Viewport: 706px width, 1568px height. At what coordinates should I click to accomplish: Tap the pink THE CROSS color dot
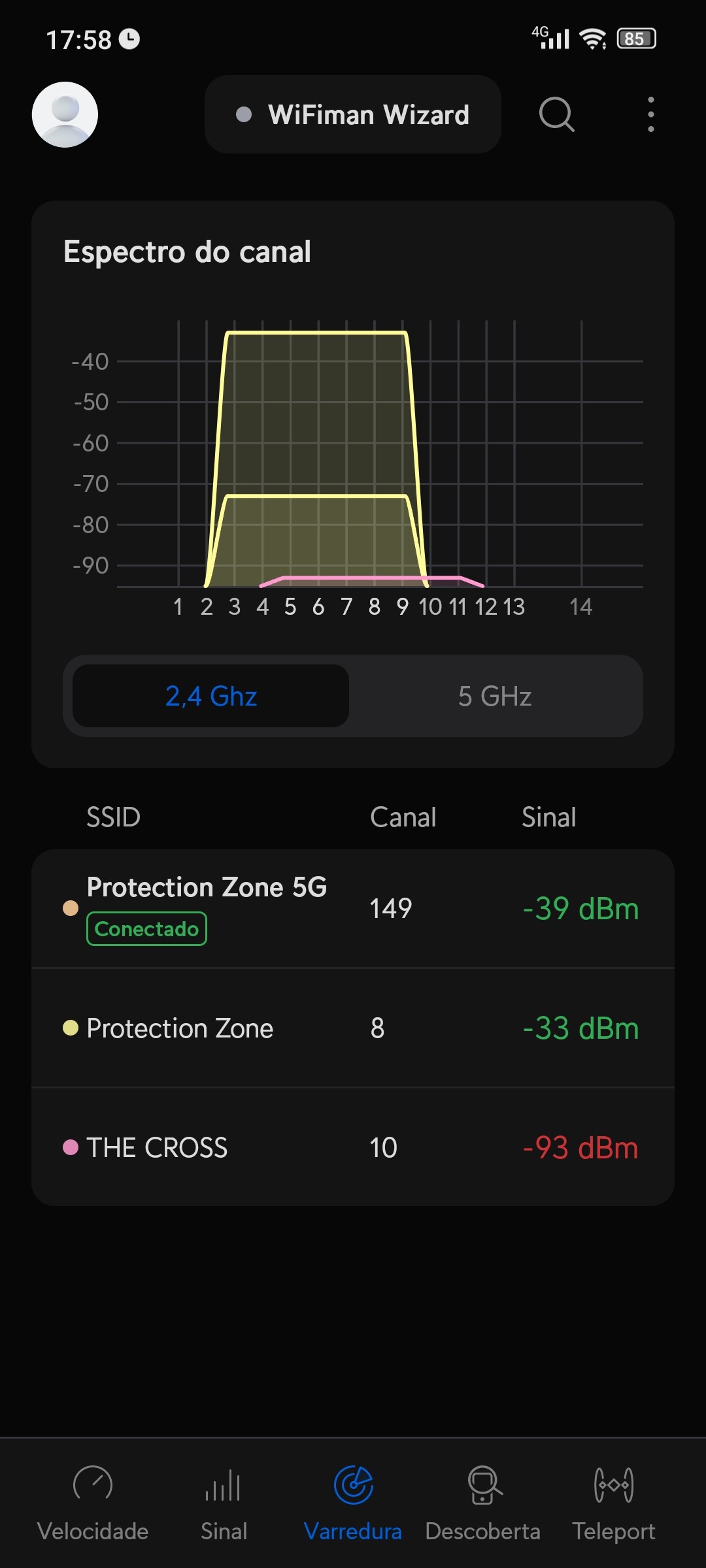point(71,1147)
